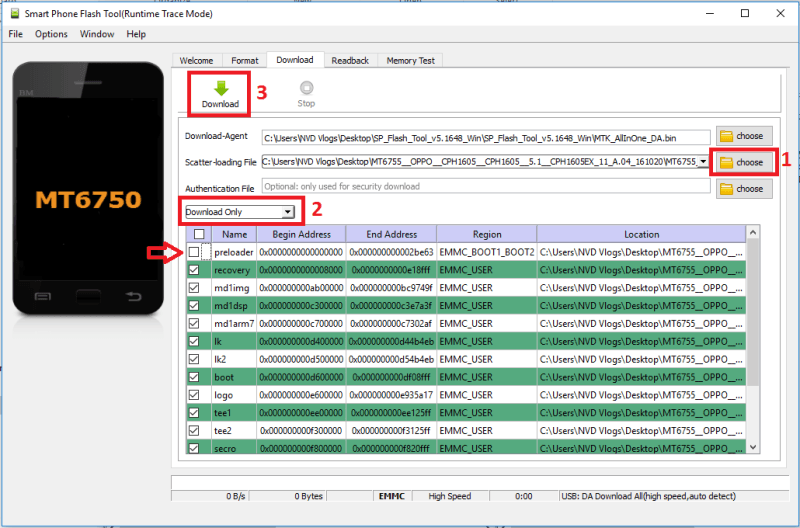
Task: Click the End Address column header
Action: click(391, 234)
